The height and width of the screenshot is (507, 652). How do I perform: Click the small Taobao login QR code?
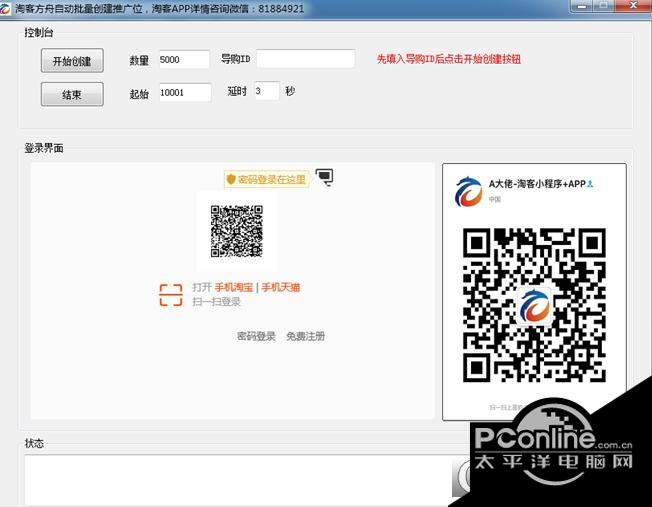pos(237,231)
